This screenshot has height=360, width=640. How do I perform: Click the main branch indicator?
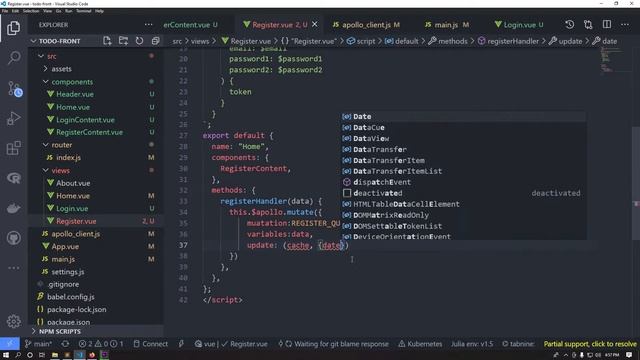coord(38,344)
